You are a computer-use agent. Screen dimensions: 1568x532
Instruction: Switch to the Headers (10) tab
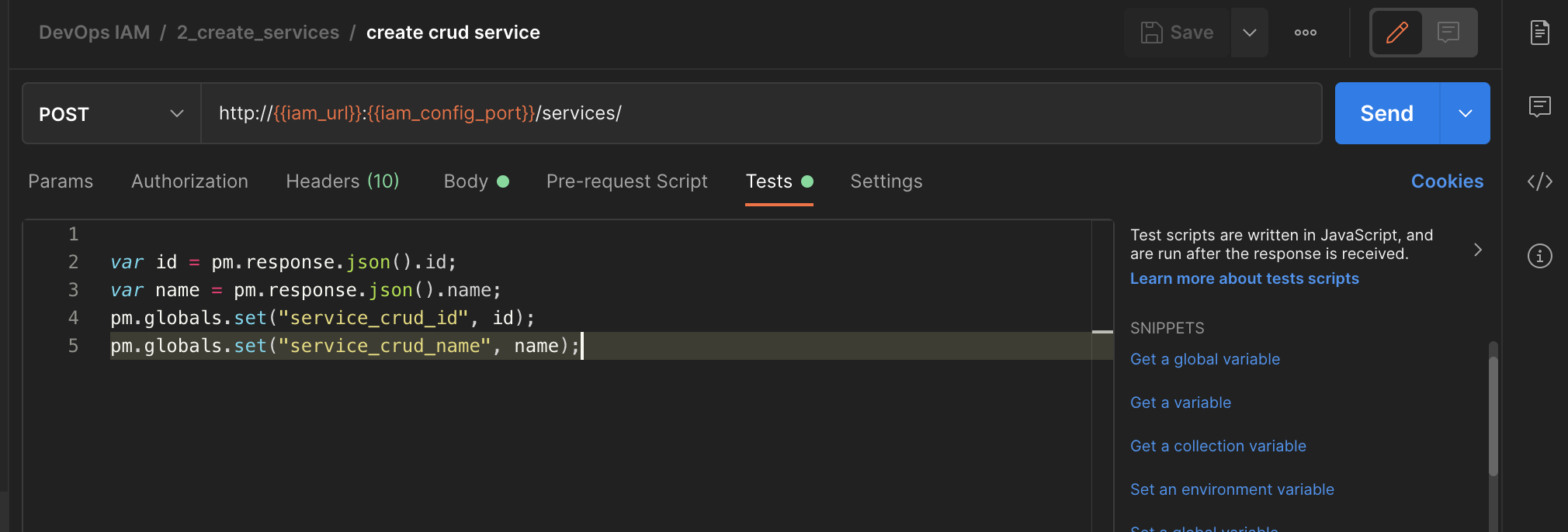tap(342, 181)
